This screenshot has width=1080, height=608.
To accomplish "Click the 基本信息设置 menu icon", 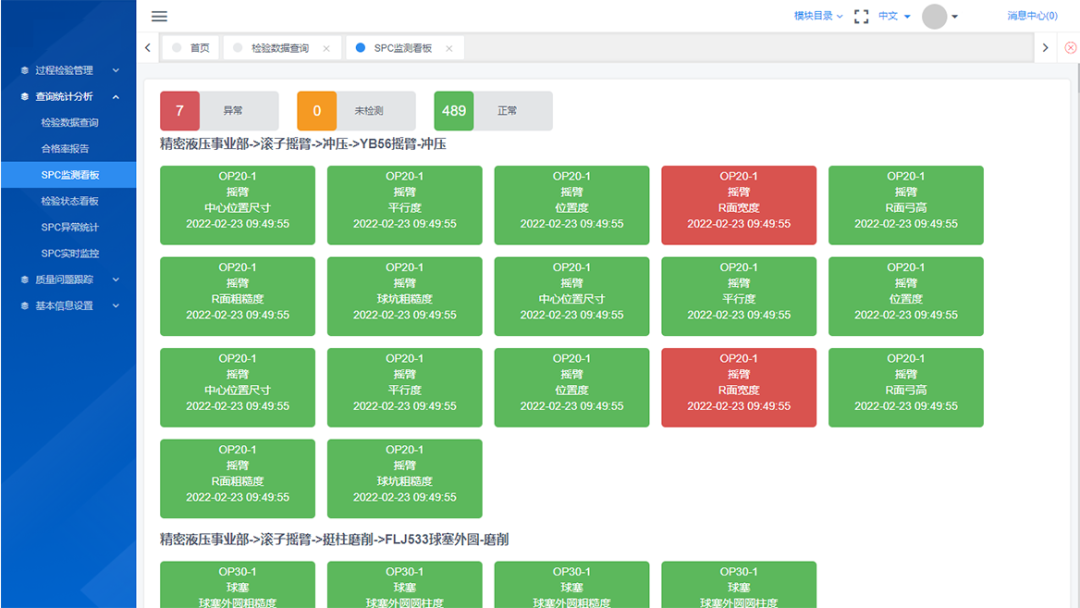I will click(25, 306).
